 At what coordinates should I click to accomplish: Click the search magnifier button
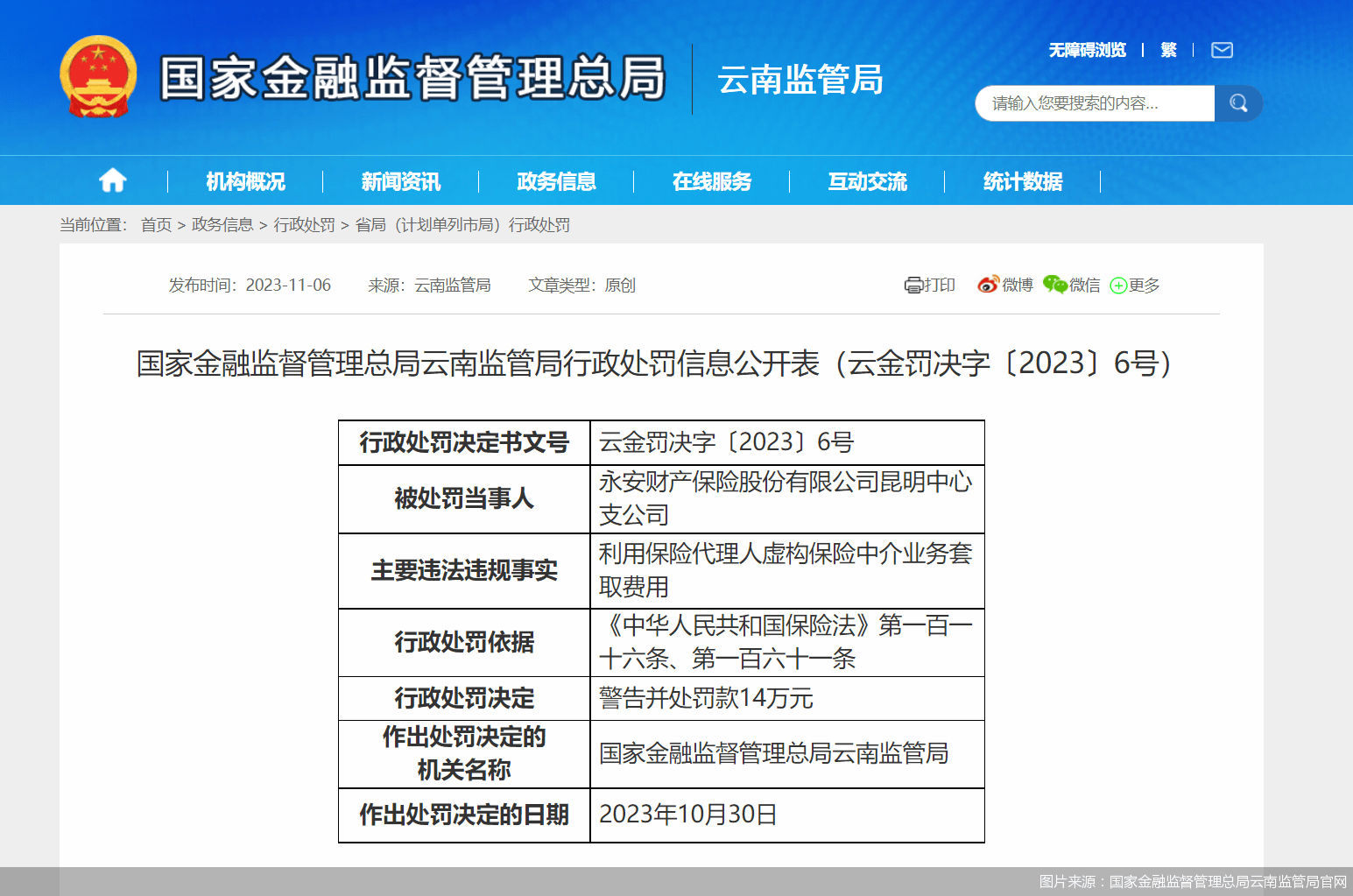1238,103
